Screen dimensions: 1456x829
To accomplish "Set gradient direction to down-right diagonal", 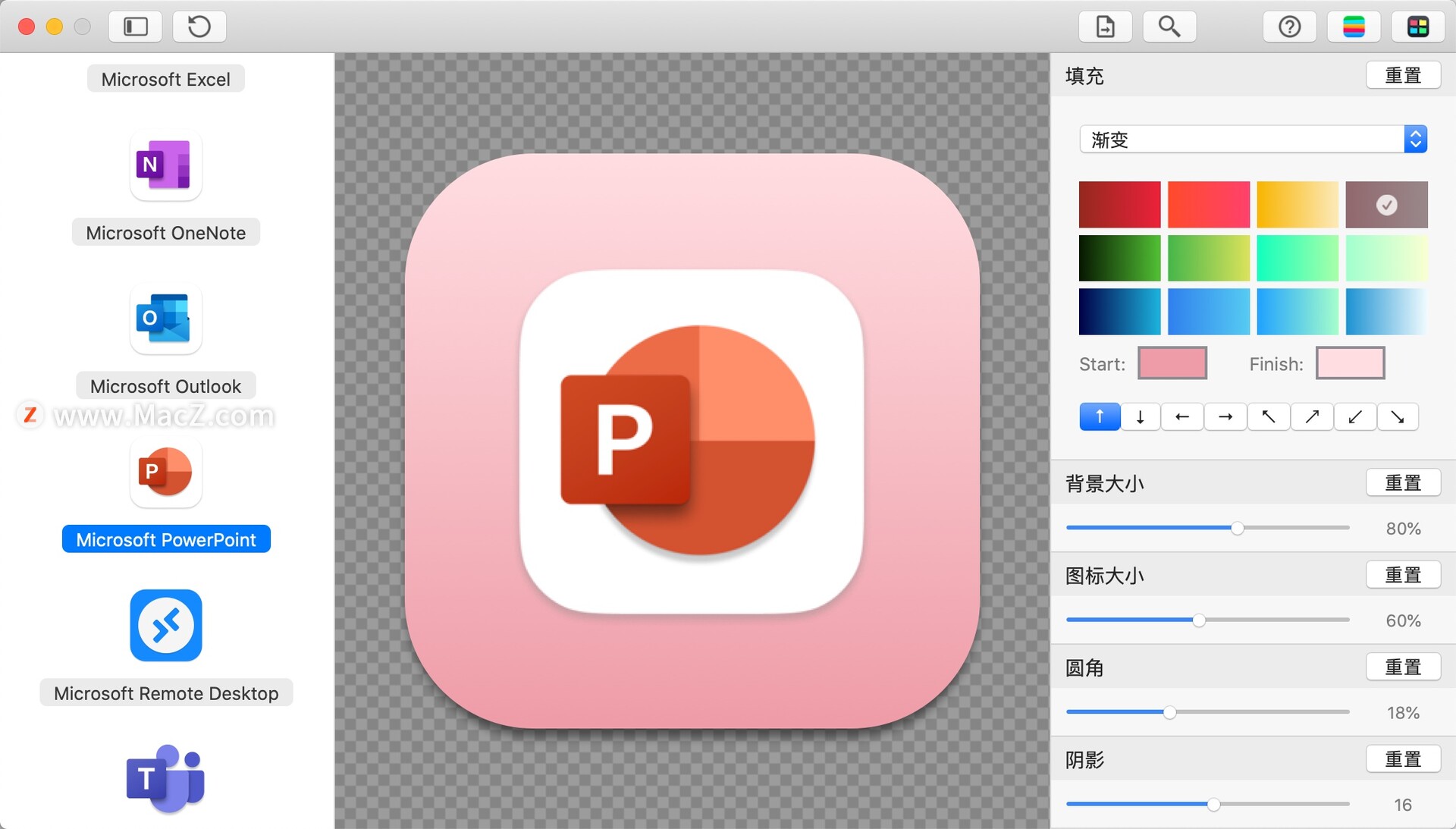I will 1398,416.
